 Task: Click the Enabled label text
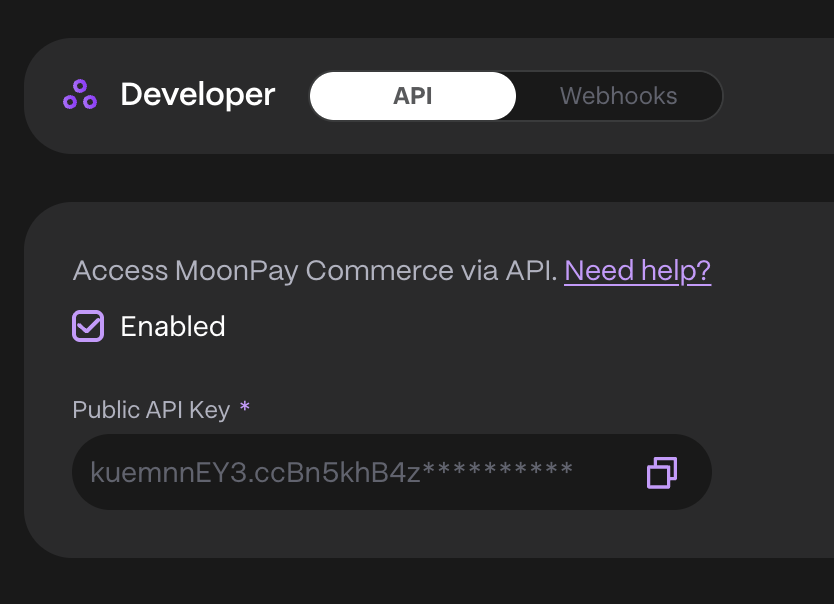173,326
